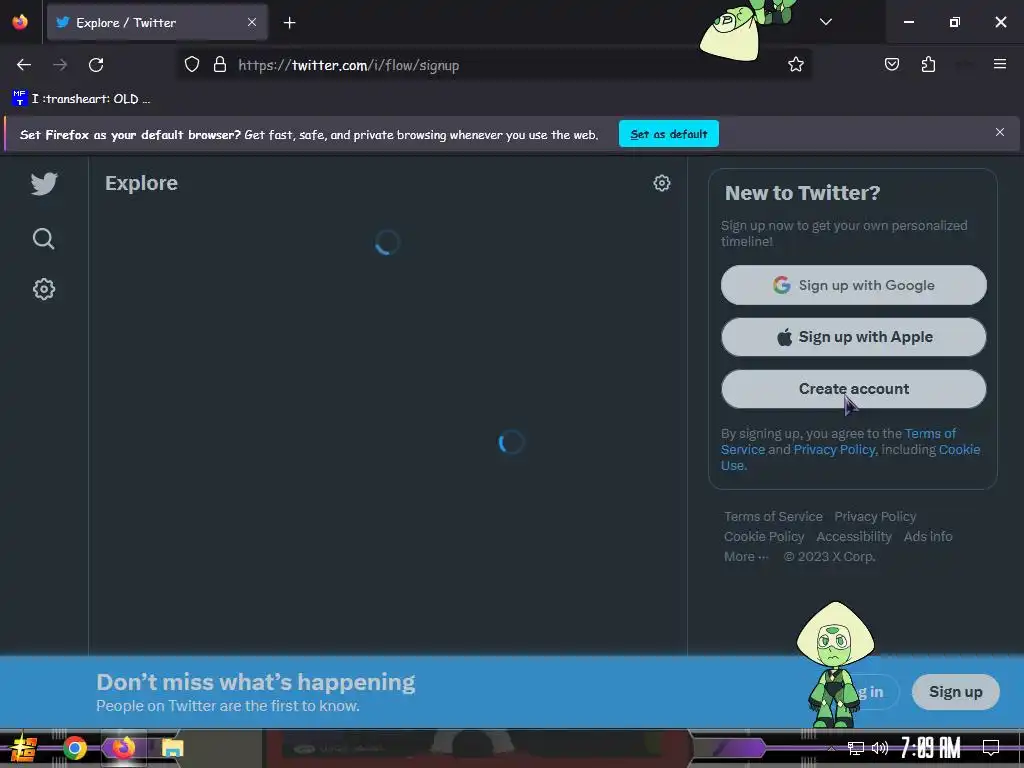The width and height of the screenshot is (1024, 768).
Task: View site security padlock info
Action: tap(220, 65)
